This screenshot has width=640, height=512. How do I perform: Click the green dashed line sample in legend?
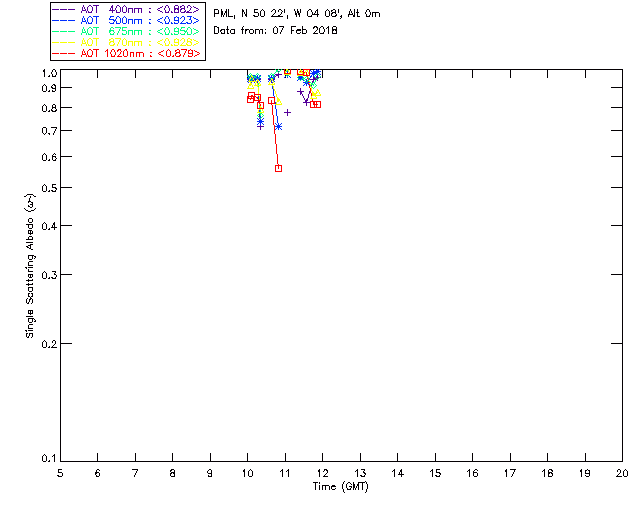(x=64, y=31)
